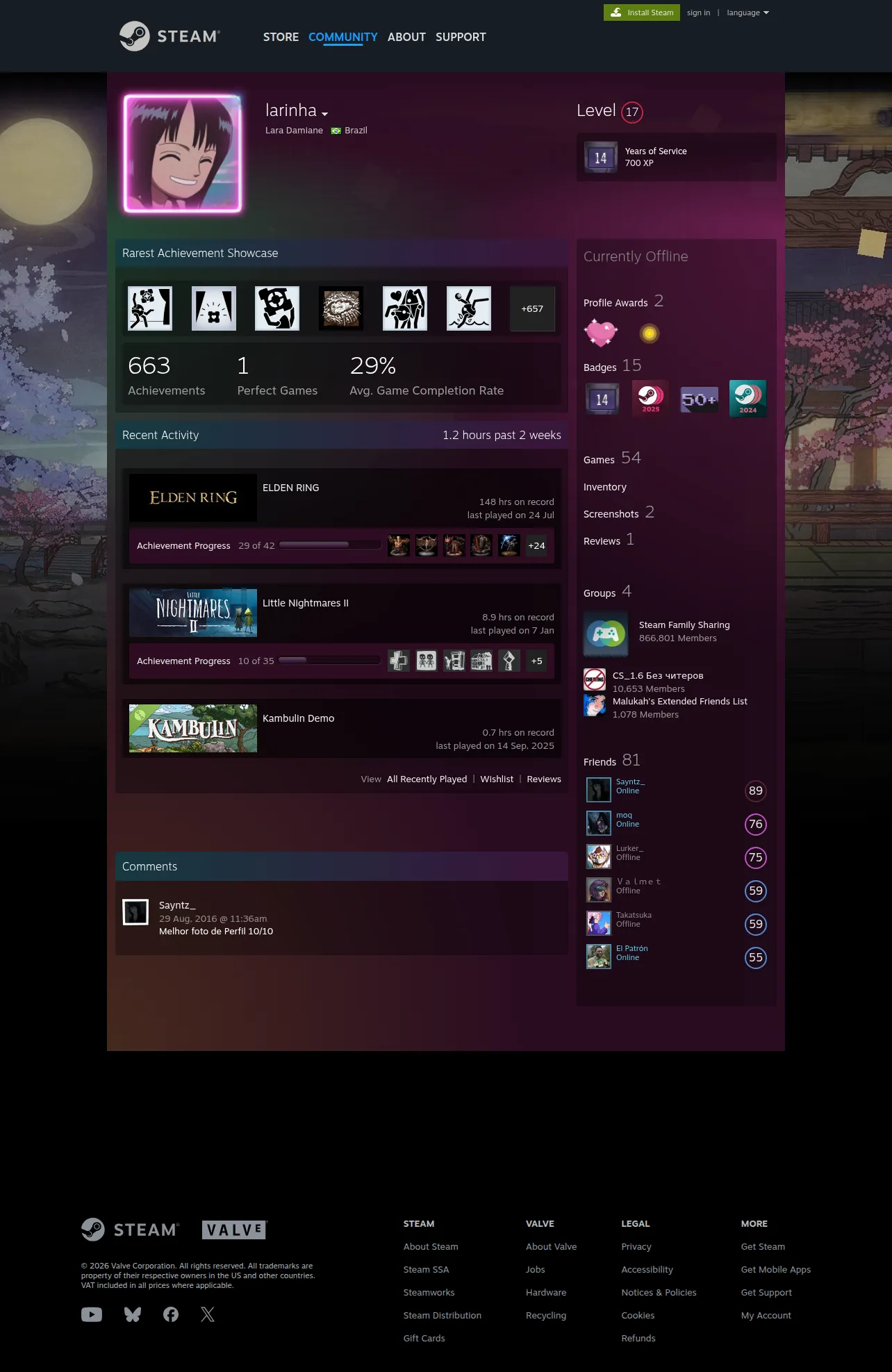
Task: Open the figure falling into water achievement
Action: (469, 308)
